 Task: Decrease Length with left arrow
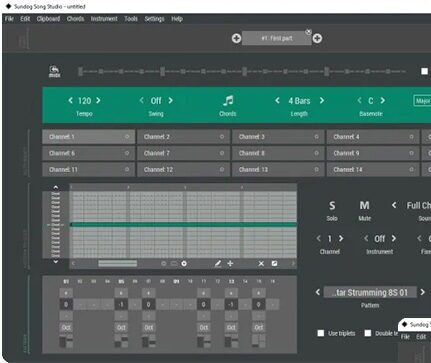(x=277, y=100)
